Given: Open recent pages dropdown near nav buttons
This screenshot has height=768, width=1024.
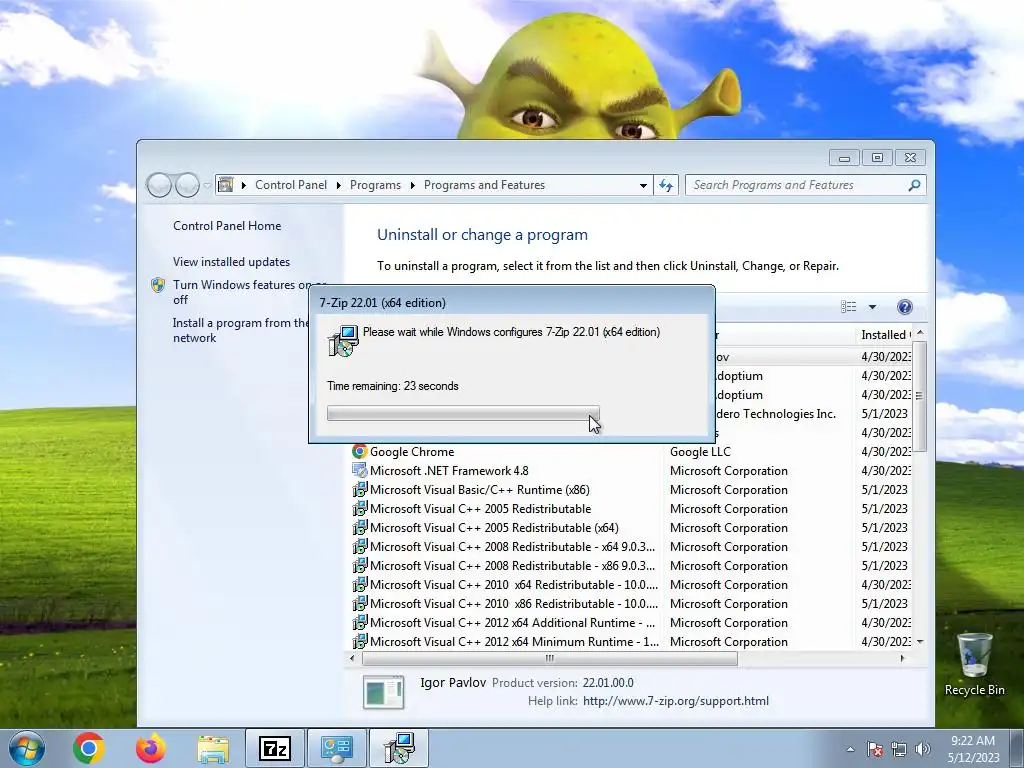Looking at the screenshot, I should [x=207, y=185].
